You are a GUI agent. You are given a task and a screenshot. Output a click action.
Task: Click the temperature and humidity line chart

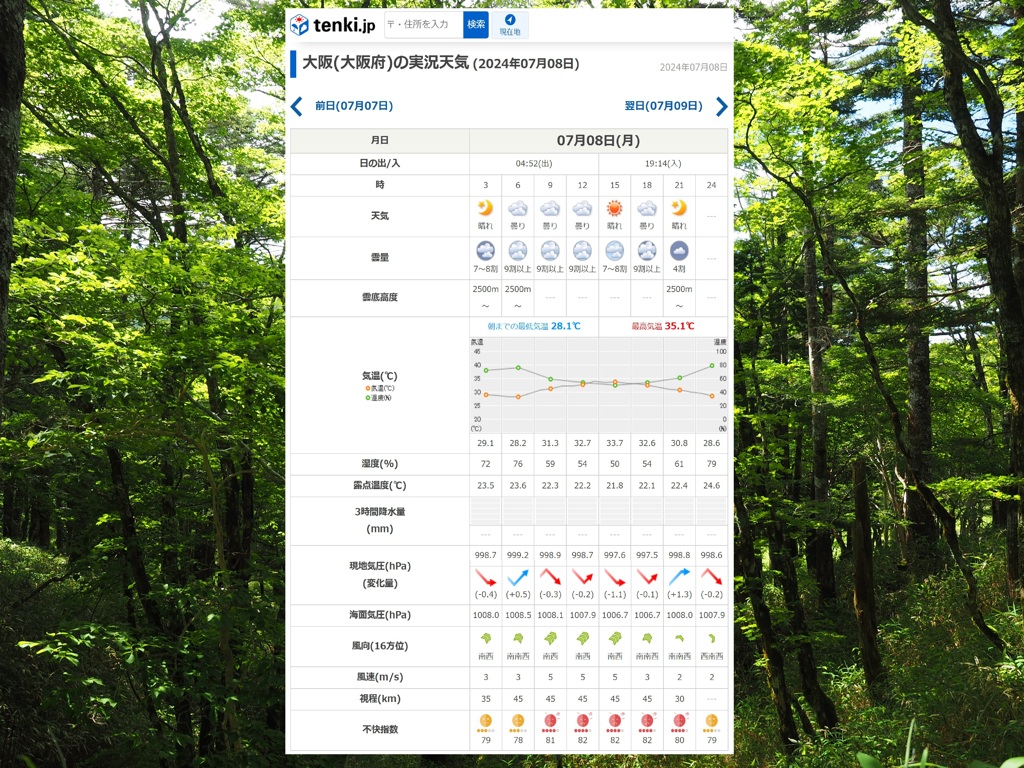tap(598, 385)
